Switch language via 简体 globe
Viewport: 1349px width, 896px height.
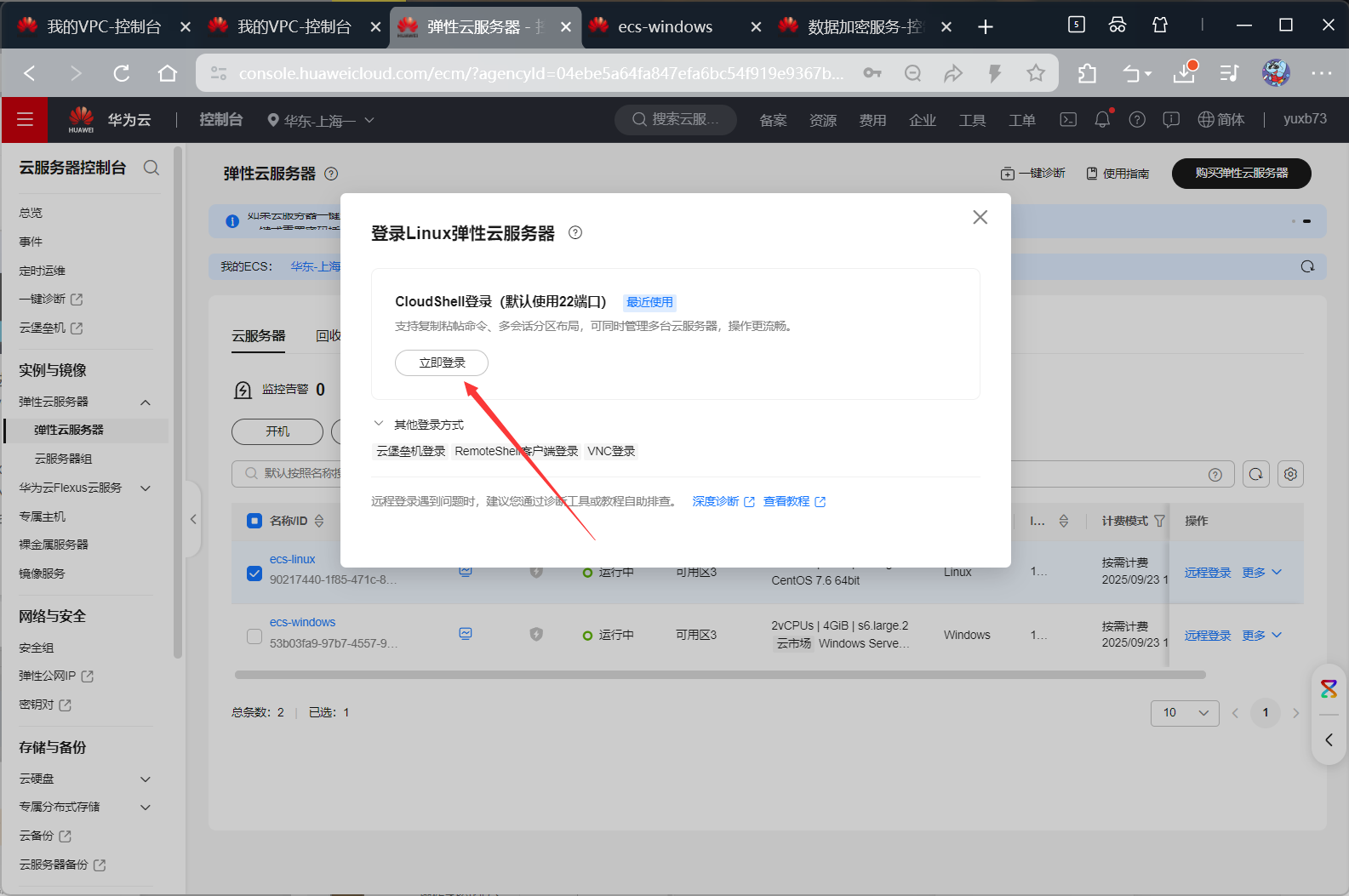click(x=1221, y=120)
